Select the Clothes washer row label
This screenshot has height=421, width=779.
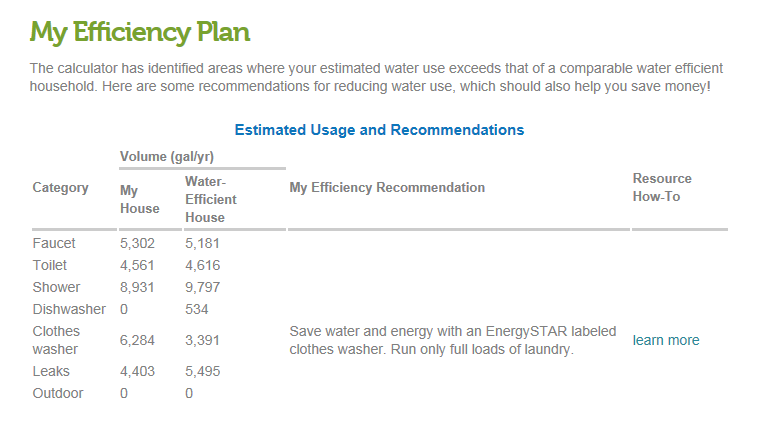[x=56, y=340]
